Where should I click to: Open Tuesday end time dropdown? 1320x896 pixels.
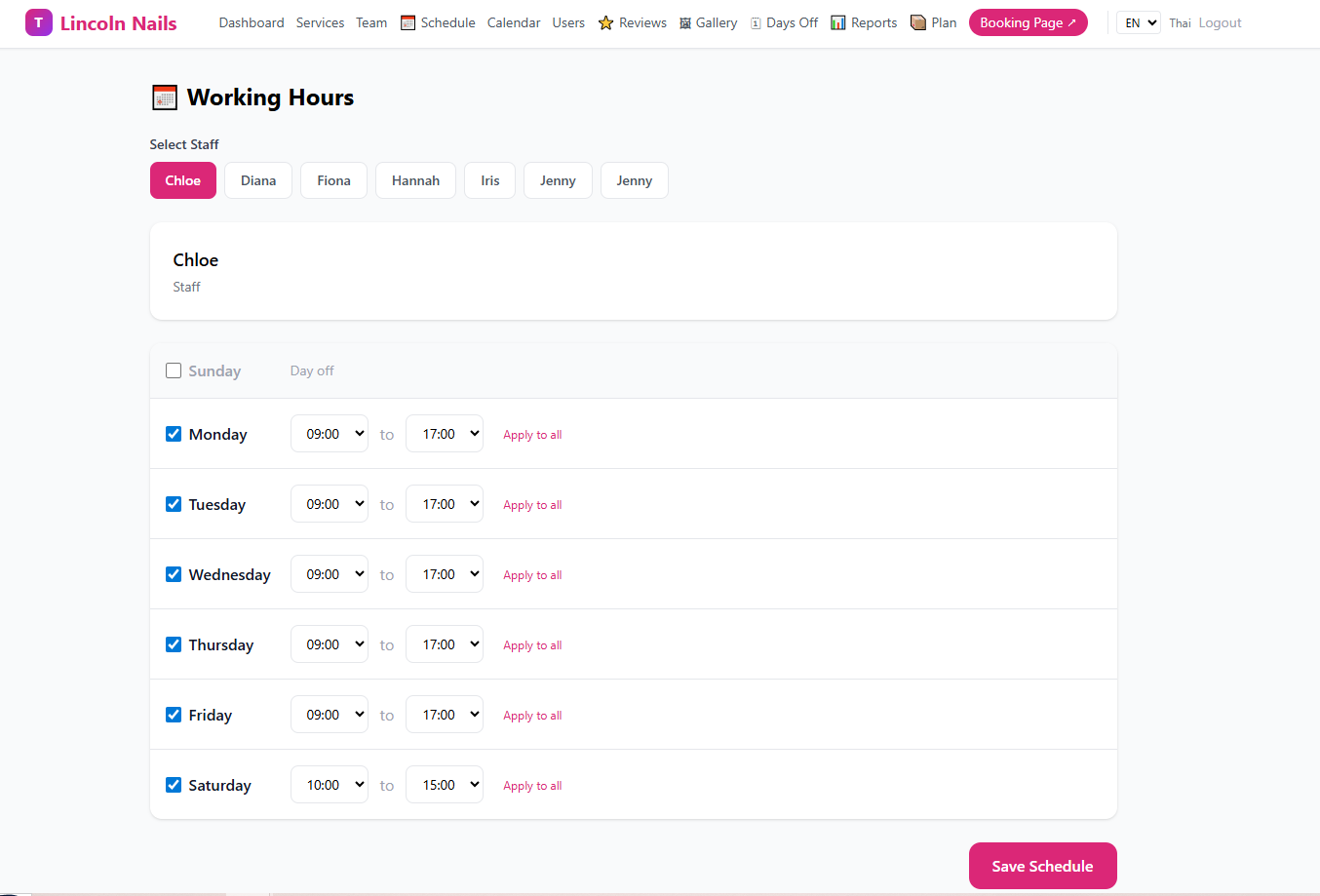445,504
